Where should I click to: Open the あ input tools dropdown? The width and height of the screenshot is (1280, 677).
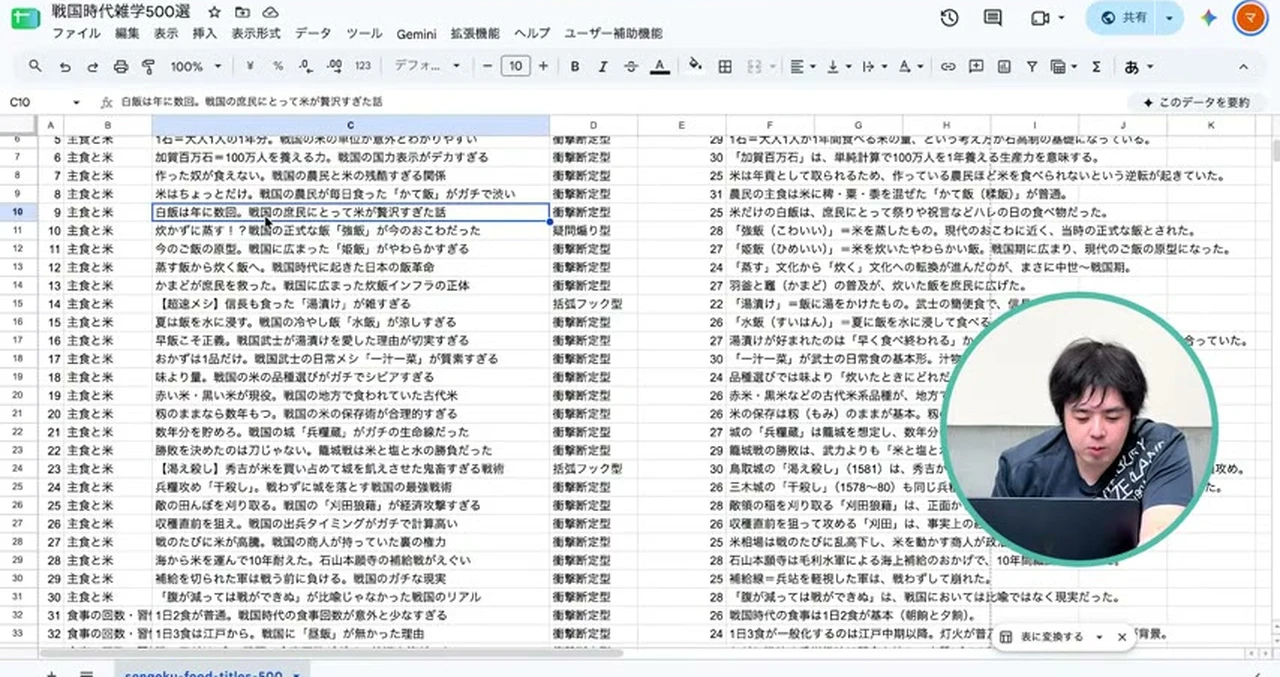1138,66
